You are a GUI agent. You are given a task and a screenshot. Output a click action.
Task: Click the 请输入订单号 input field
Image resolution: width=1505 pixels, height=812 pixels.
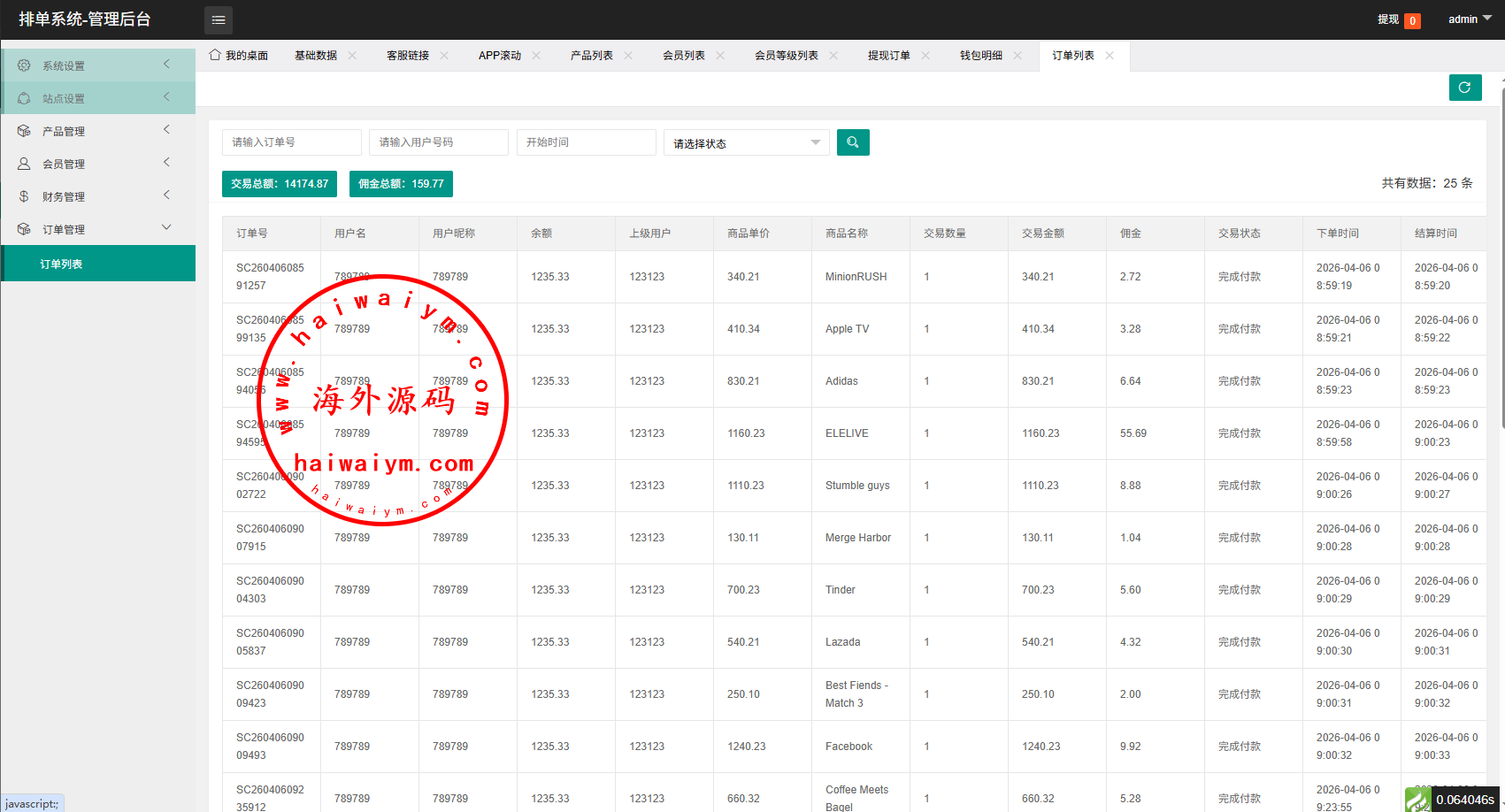tap(291, 142)
